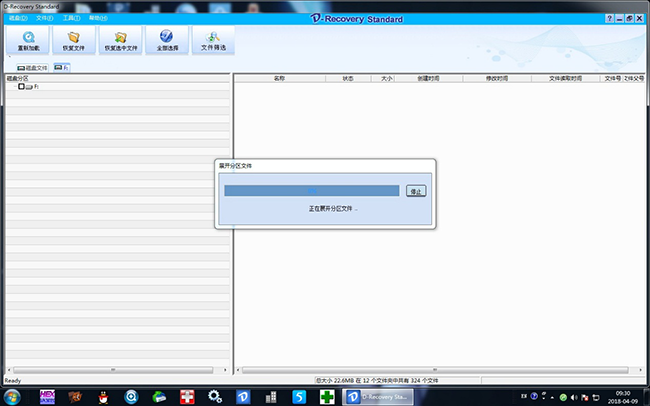Viewport: 650px width, 406px height.
Task: Click the D-Recovery Sta... running taskbar button
Action: [x=378, y=397]
